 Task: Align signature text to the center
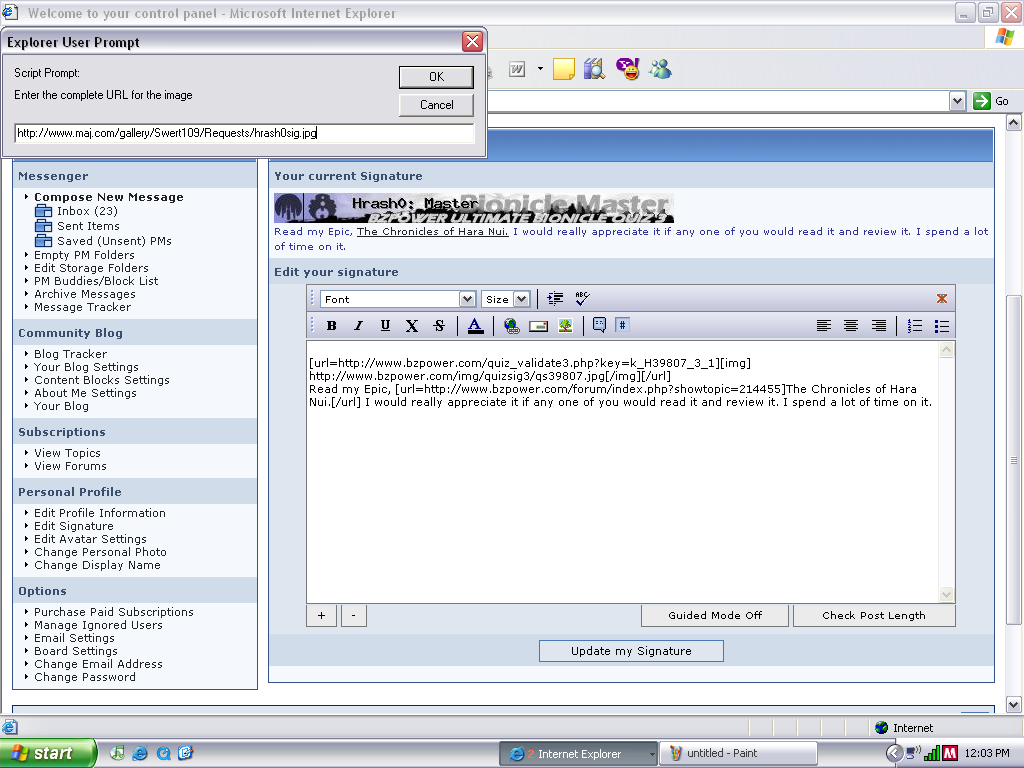click(852, 325)
